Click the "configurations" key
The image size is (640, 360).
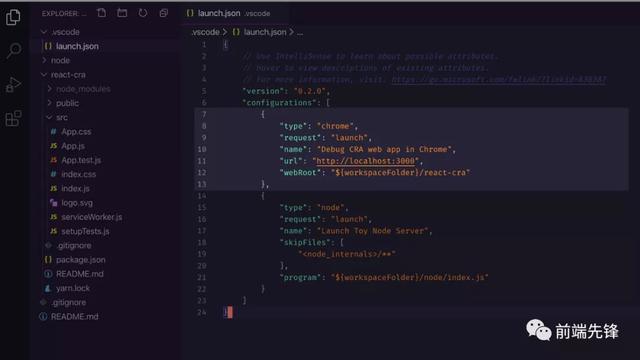279,103
